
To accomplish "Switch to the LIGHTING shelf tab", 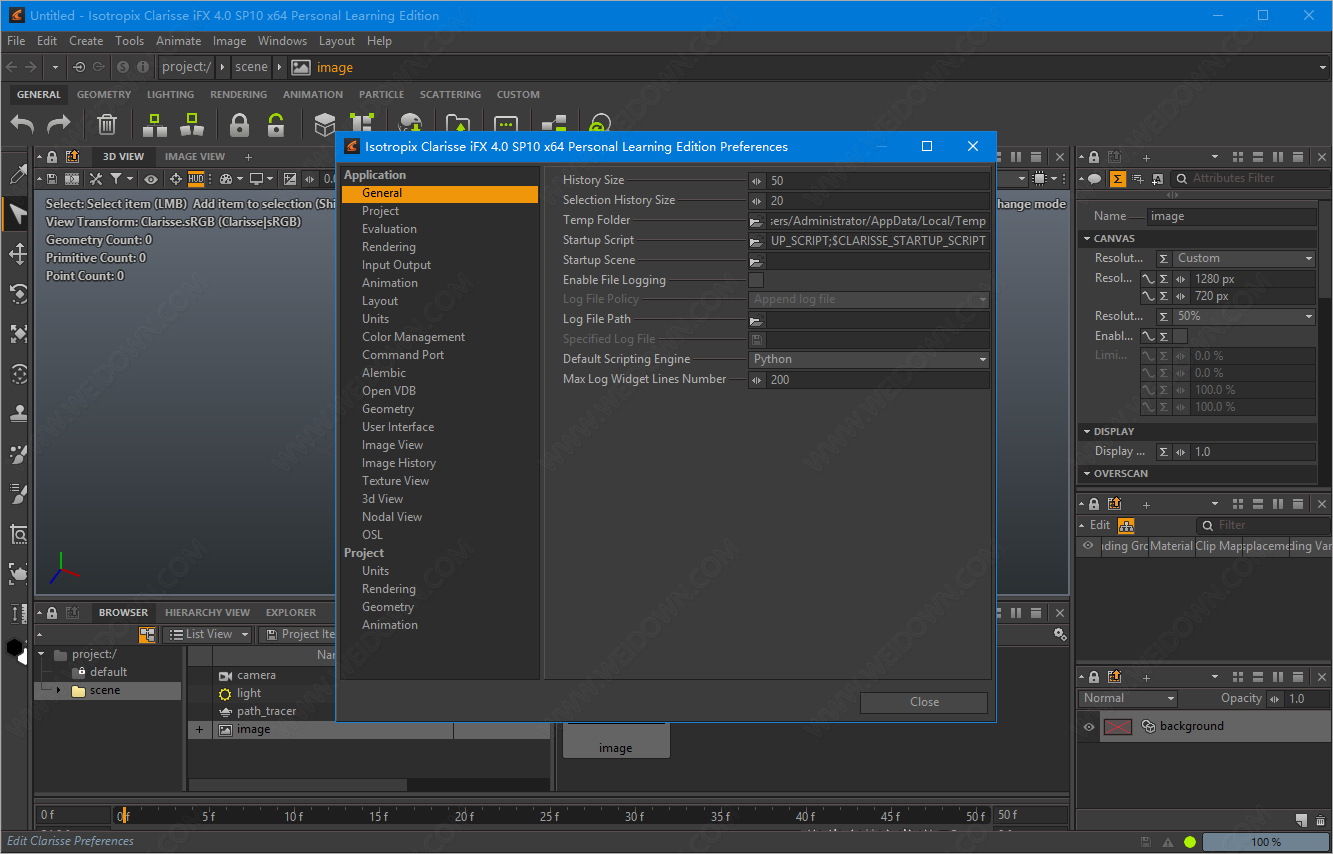I will (x=170, y=95).
